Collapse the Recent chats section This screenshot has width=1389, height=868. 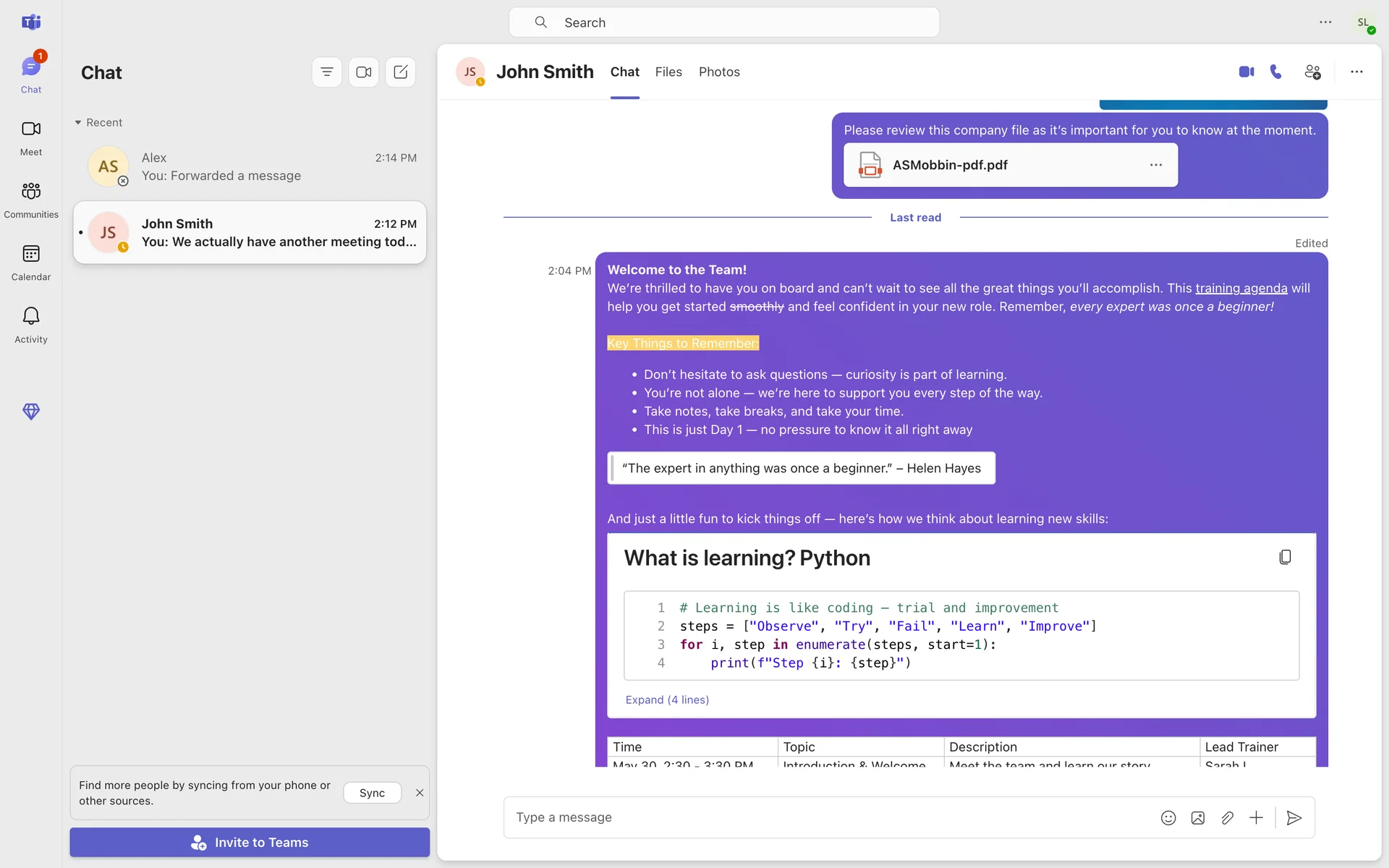click(78, 123)
